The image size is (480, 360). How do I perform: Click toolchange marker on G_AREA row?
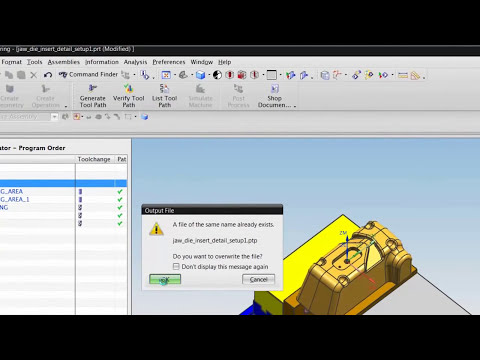[x=80, y=192]
